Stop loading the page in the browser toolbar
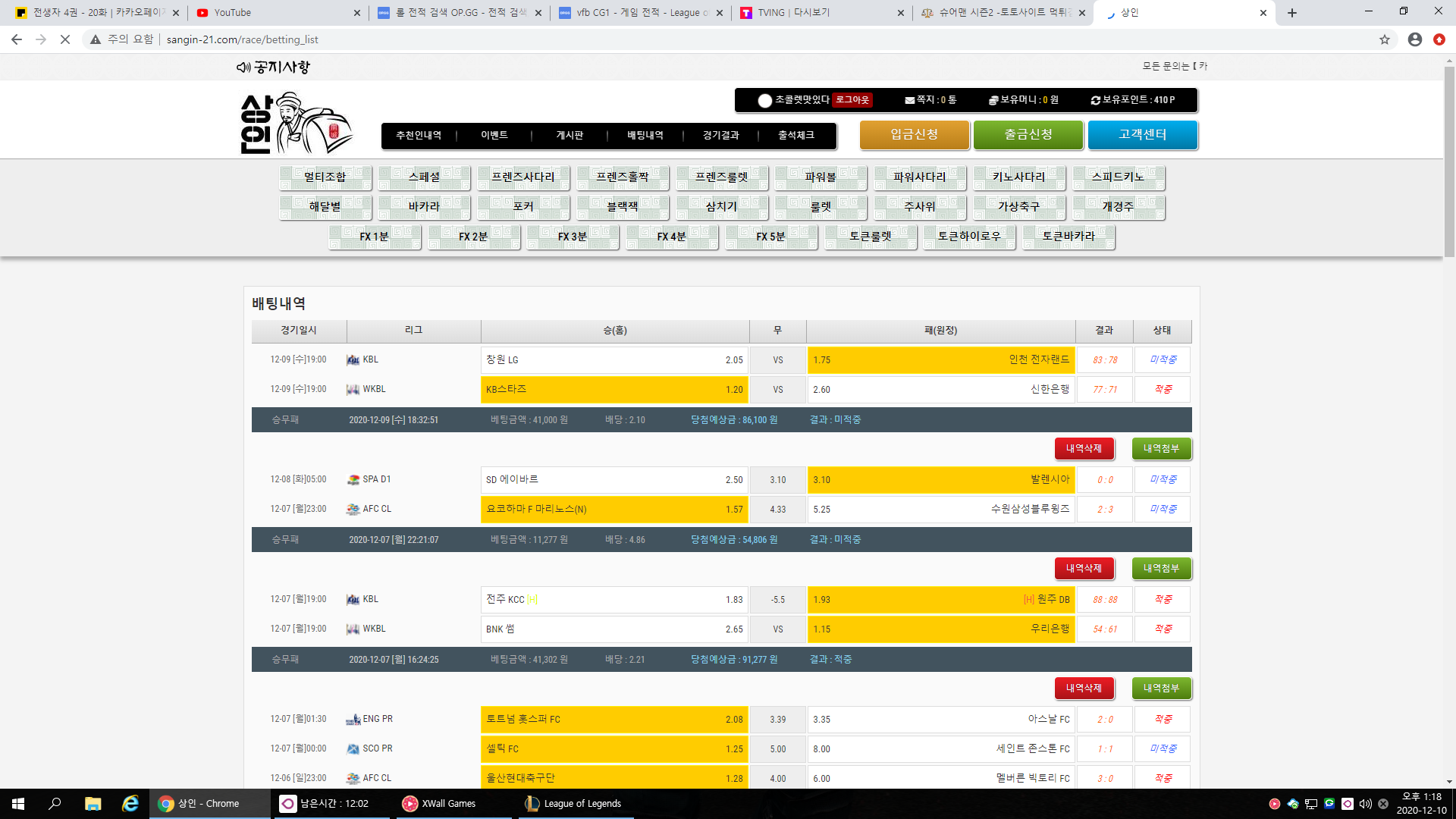 click(x=65, y=39)
